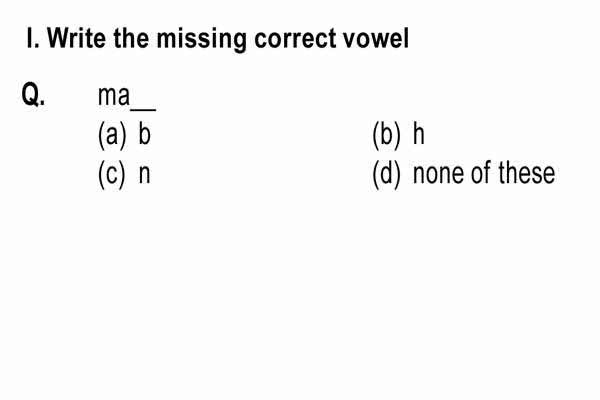Click the word "missing" in the heading

[202, 40]
